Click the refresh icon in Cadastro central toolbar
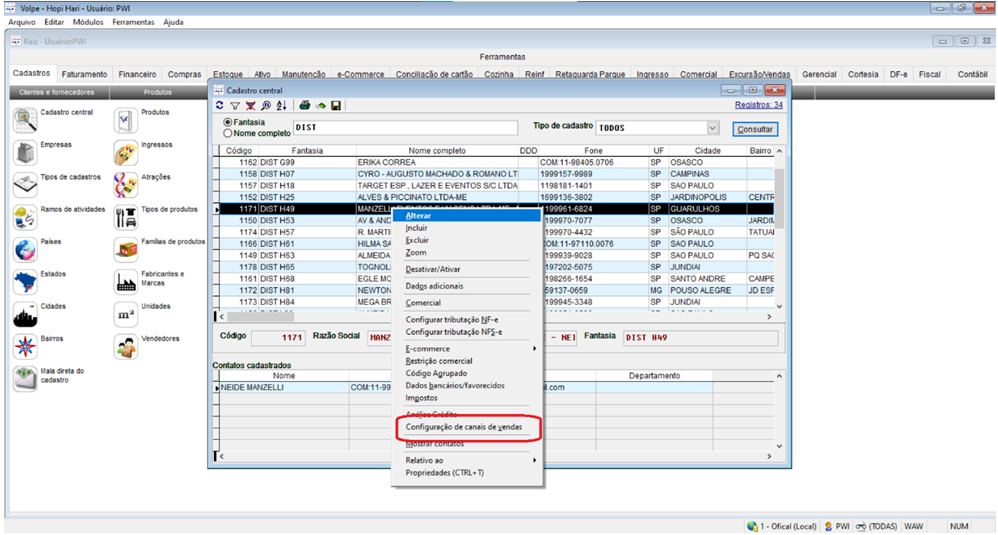 coord(220,105)
